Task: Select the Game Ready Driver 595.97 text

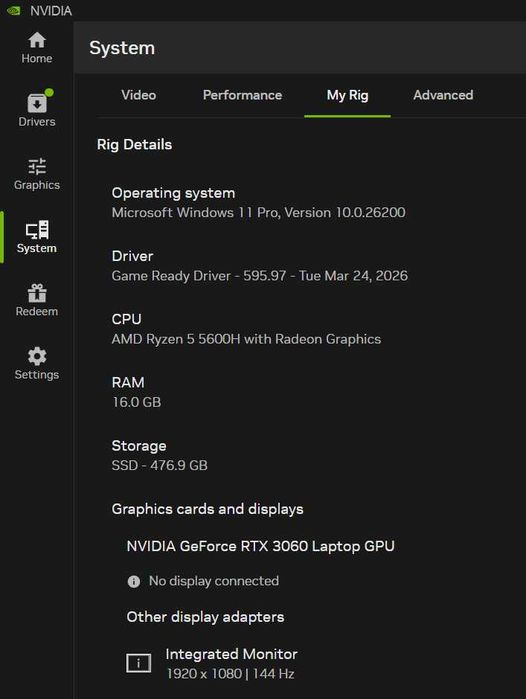Action: 259,276
